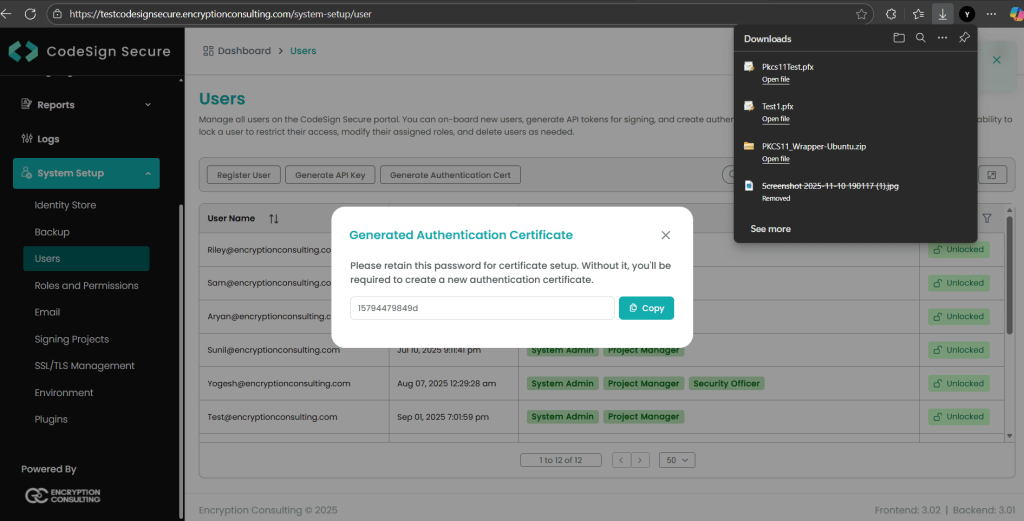Open the Plugins page

[x=51, y=419]
